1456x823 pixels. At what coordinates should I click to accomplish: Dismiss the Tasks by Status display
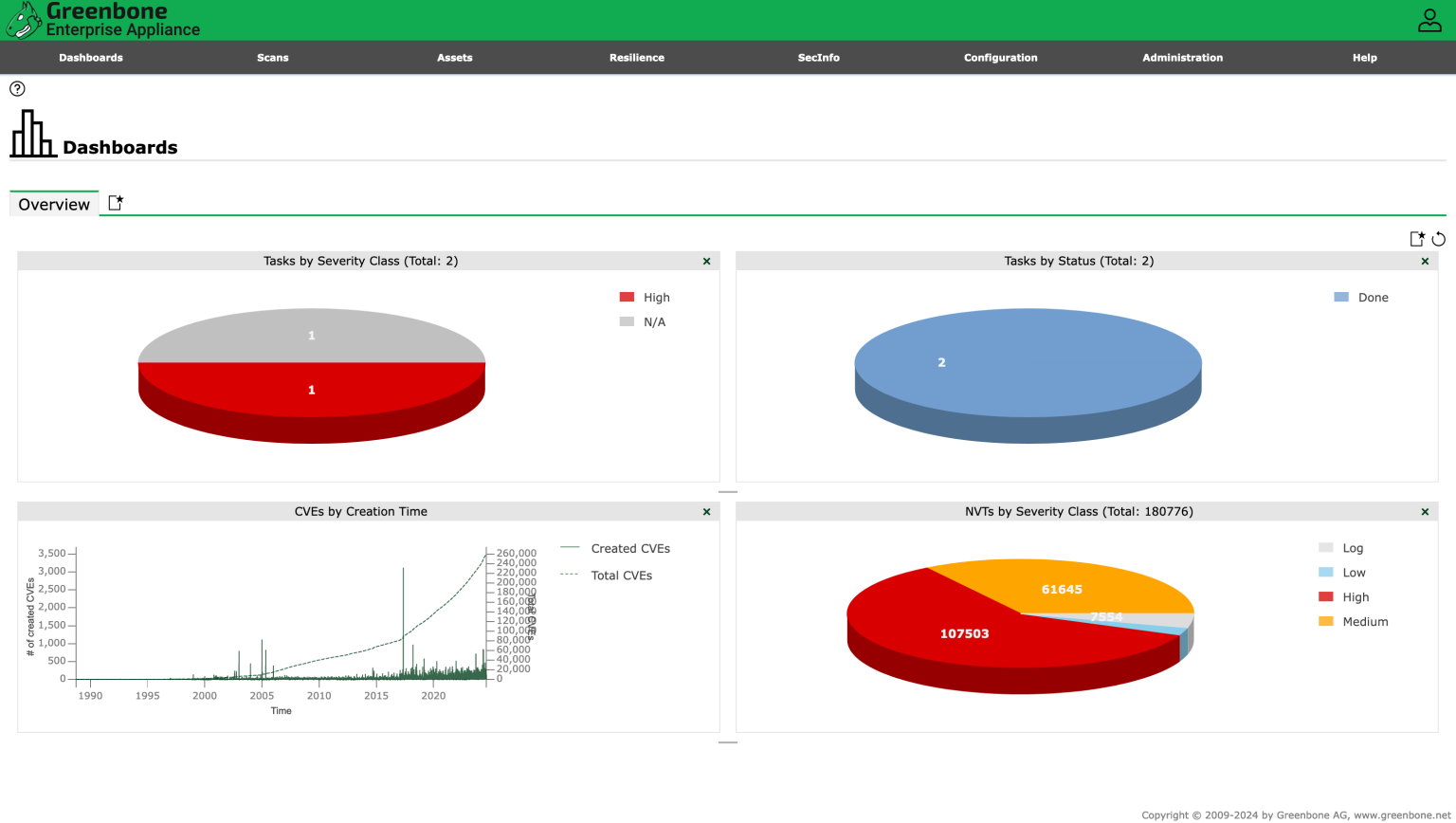point(1425,261)
